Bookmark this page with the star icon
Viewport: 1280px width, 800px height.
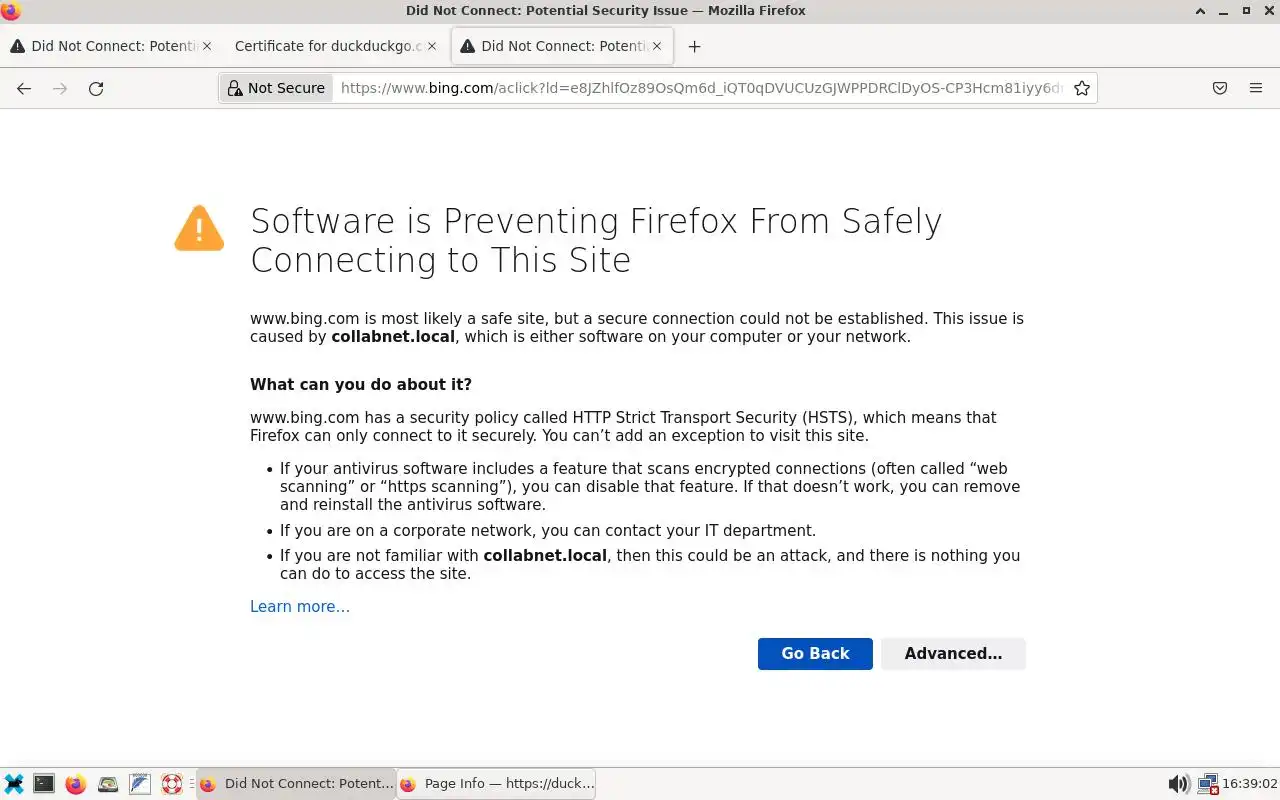click(x=1081, y=88)
